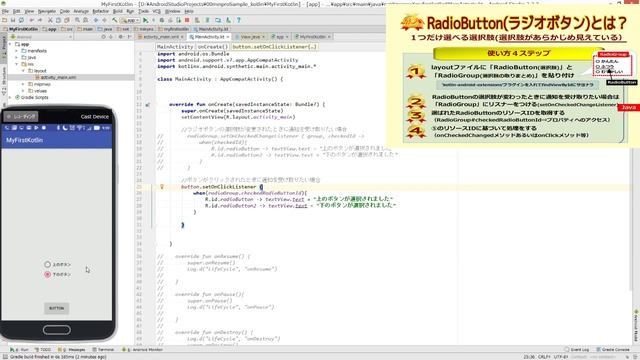The width and height of the screenshot is (640, 360).
Task: Expand the values folder node
Action: click(23, 91)
